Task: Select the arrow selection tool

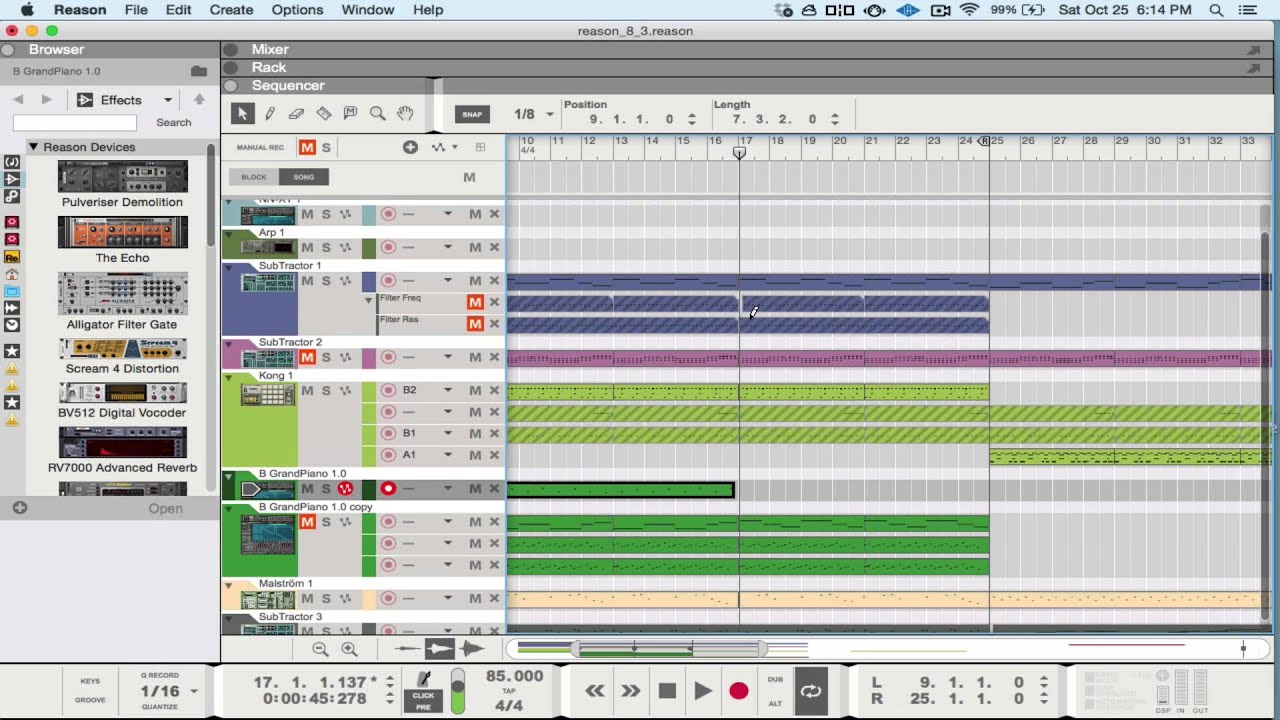Action: point(242,114)
